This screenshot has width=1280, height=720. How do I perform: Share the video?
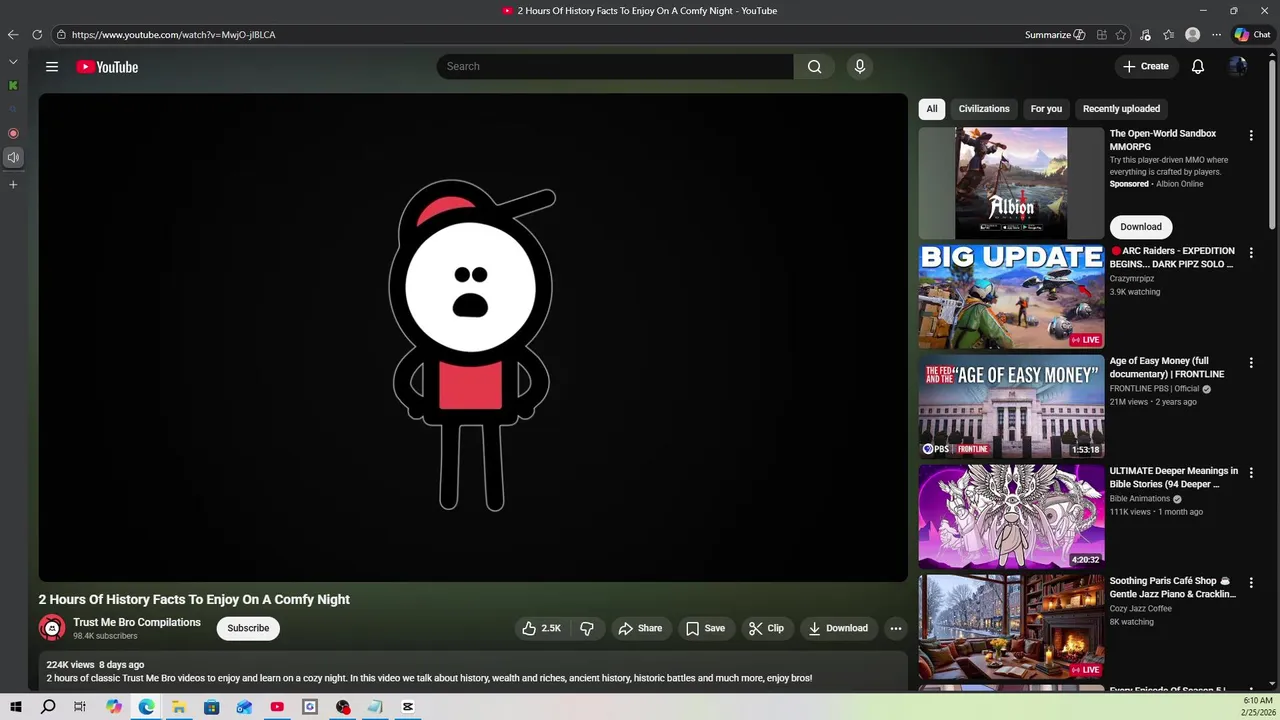[x=640, y=628]
